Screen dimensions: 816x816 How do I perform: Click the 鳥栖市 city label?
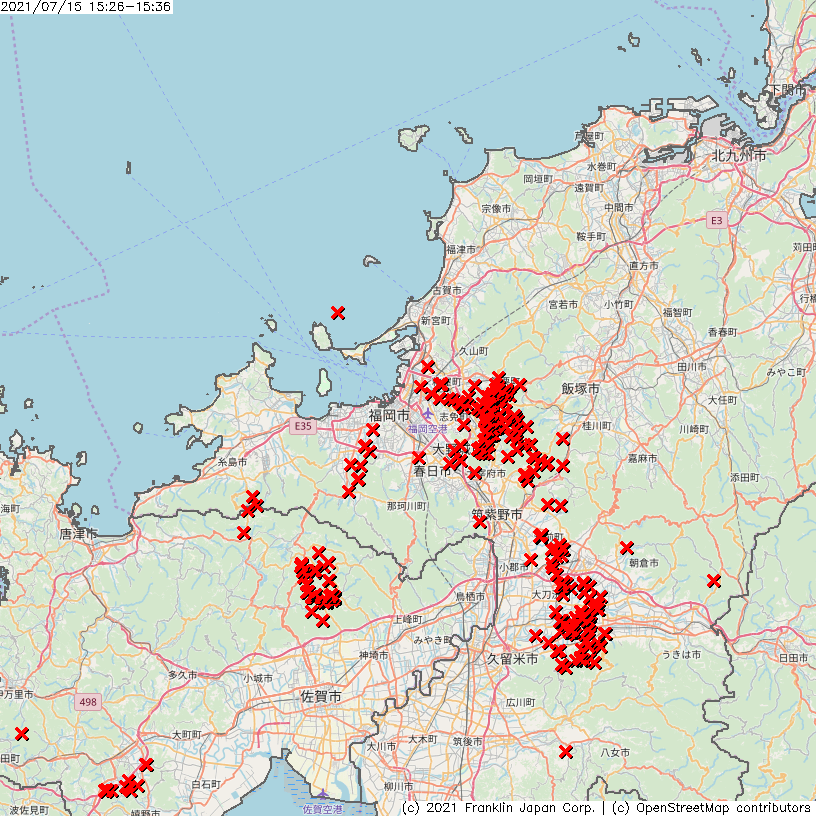[x=470, y=596]
